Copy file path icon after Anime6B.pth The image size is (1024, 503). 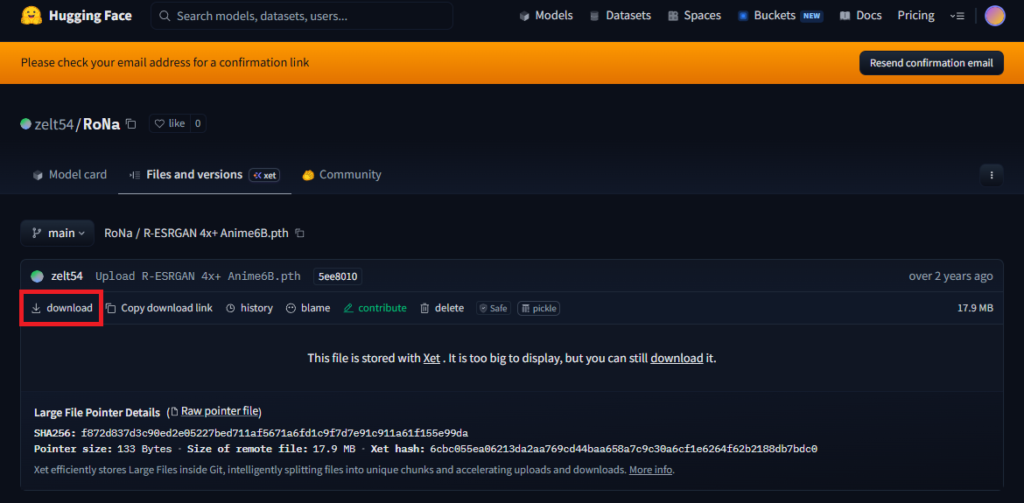(x=300, y=233)
